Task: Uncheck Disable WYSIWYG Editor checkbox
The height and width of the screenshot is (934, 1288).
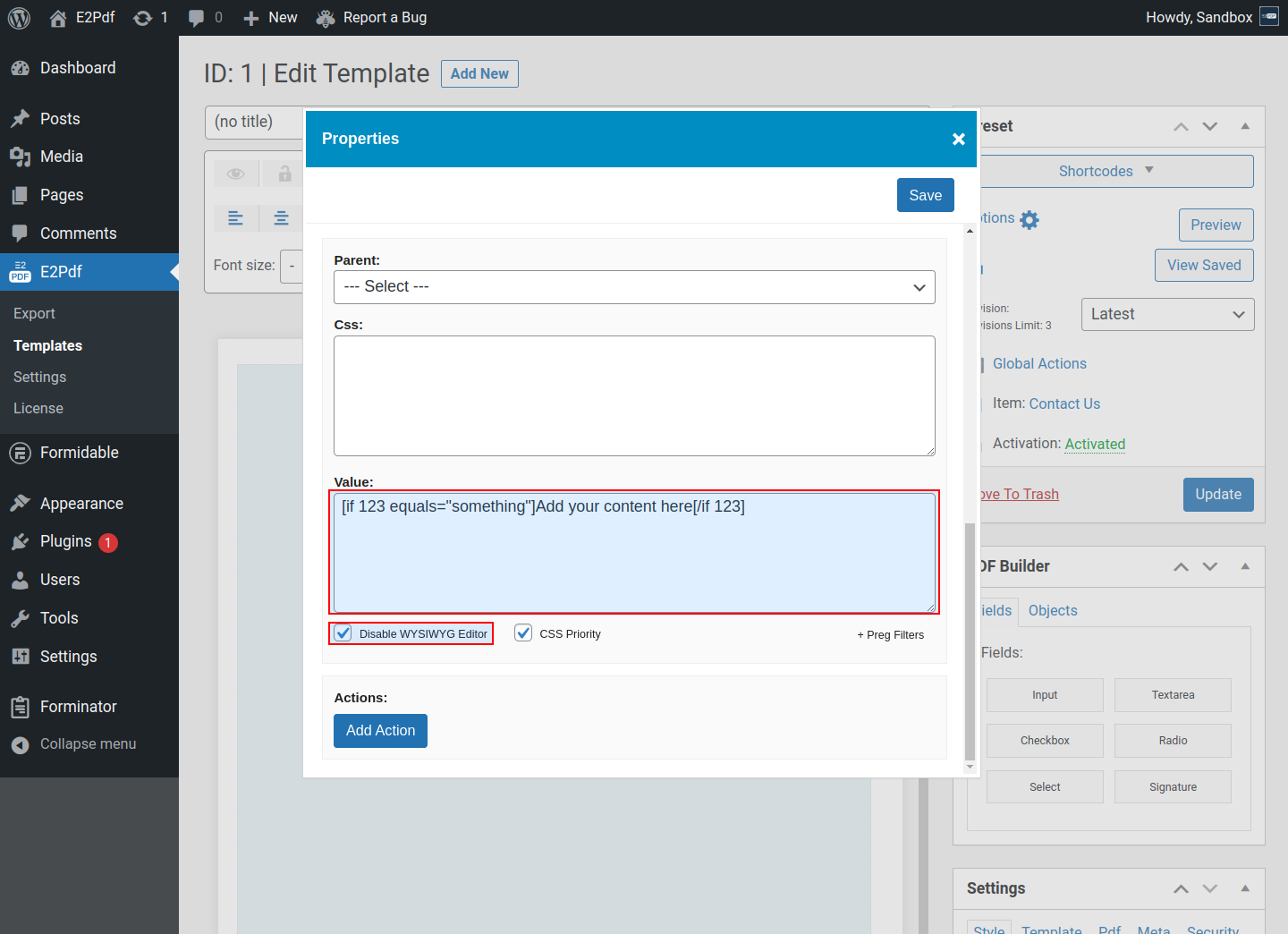Action: pyautogui.click(x=343, y=633)
